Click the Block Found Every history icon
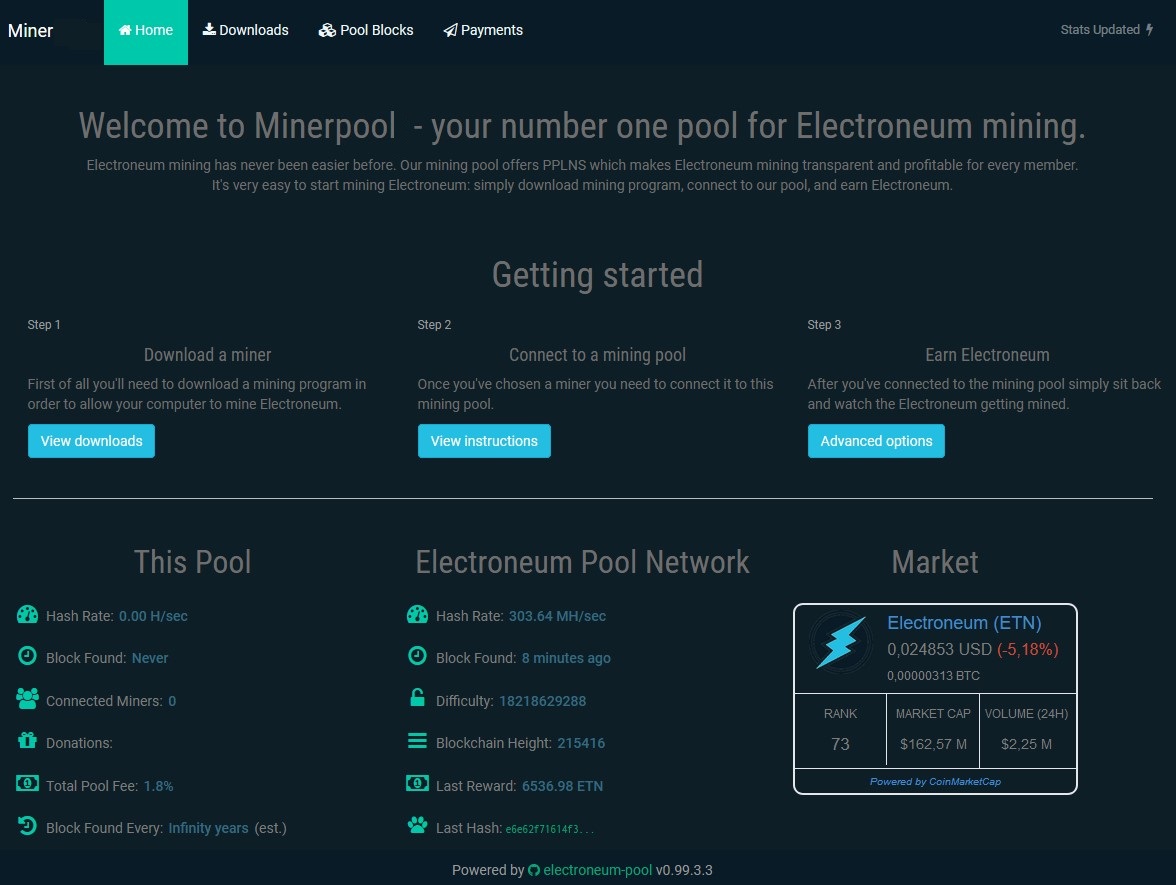 [x=27, y=826]
